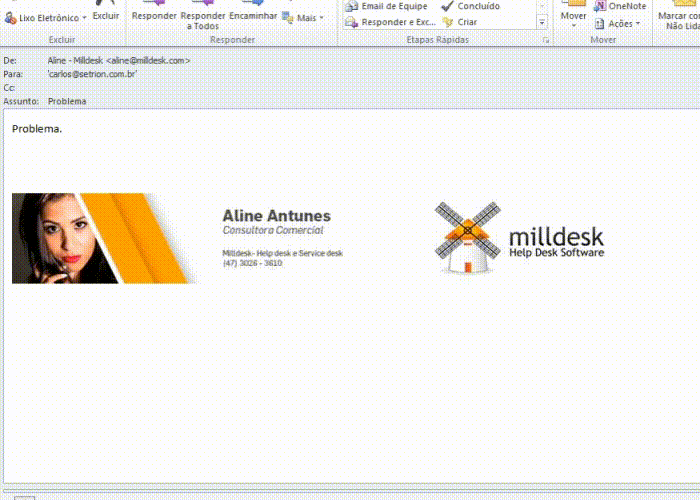
Task: Forward the message with Encaminhar
Action: [253, 13]
